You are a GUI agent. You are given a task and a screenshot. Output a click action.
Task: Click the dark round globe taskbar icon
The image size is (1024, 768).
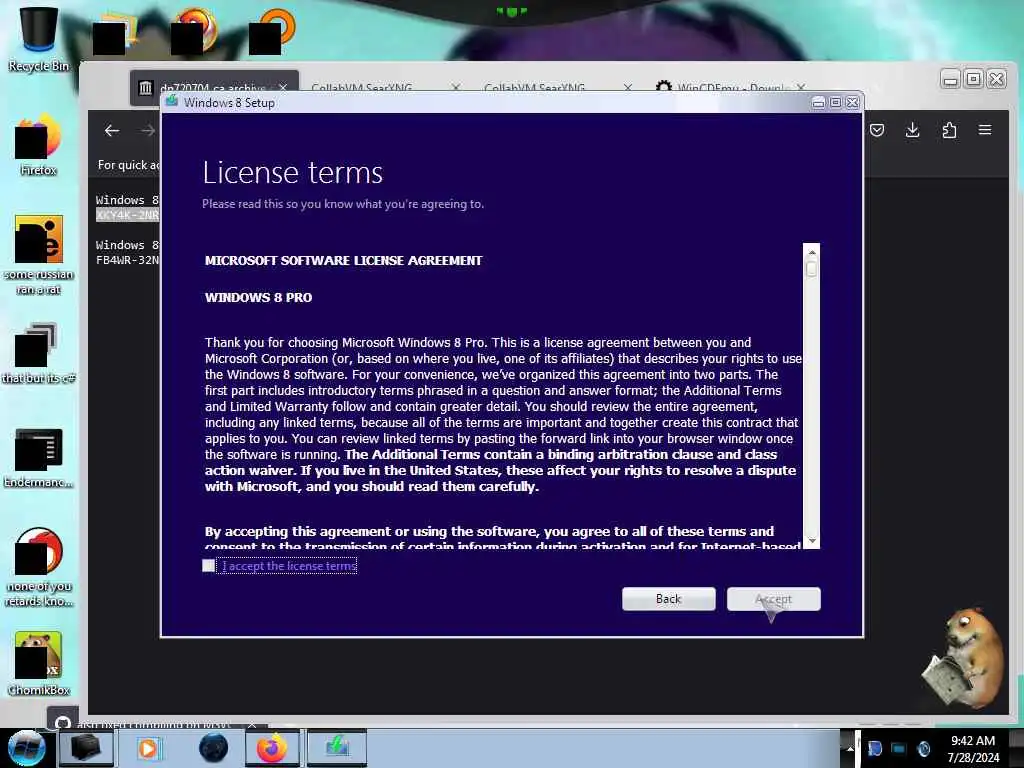click(213, 748)
